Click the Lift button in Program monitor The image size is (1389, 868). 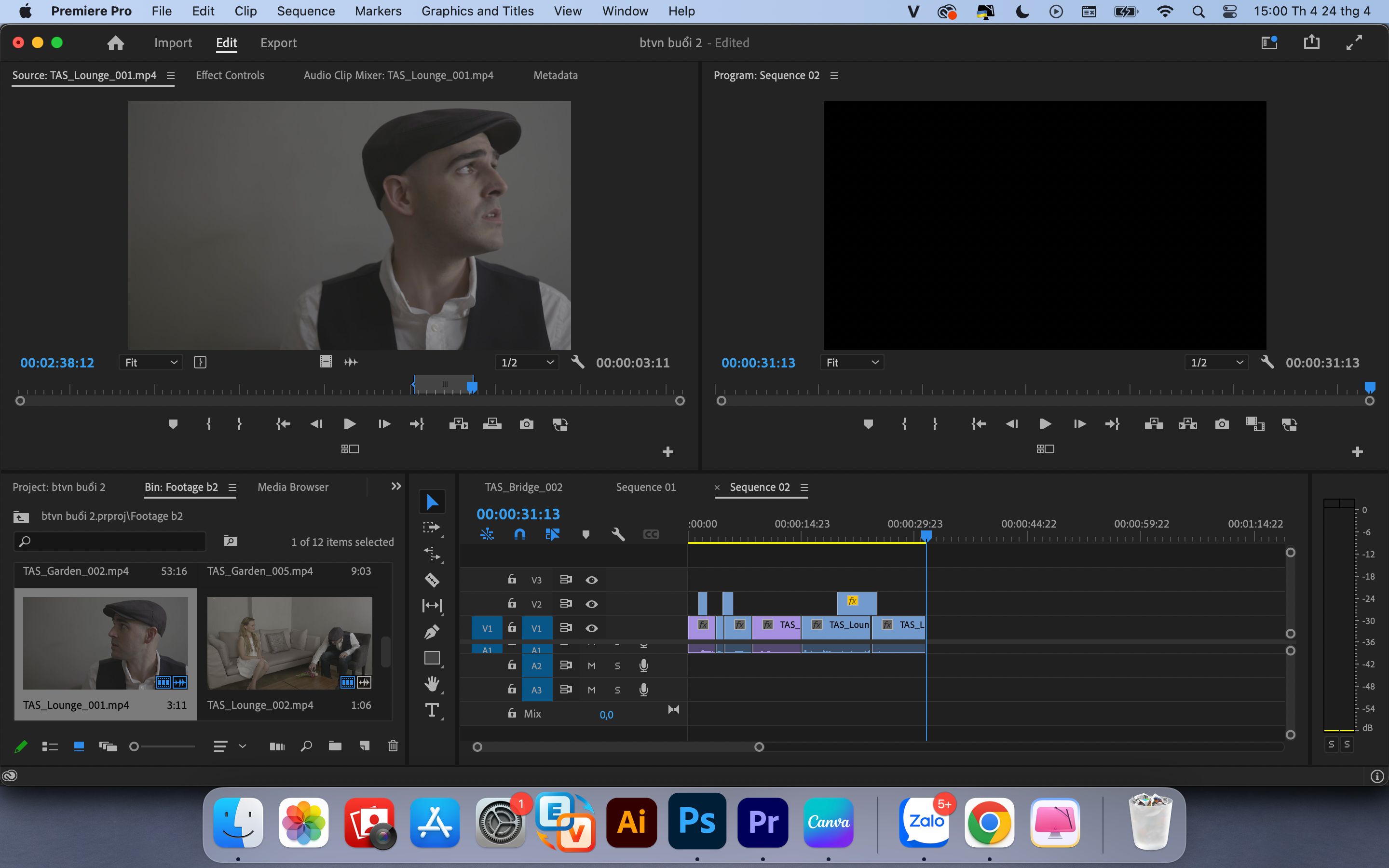click(1154, 424)
